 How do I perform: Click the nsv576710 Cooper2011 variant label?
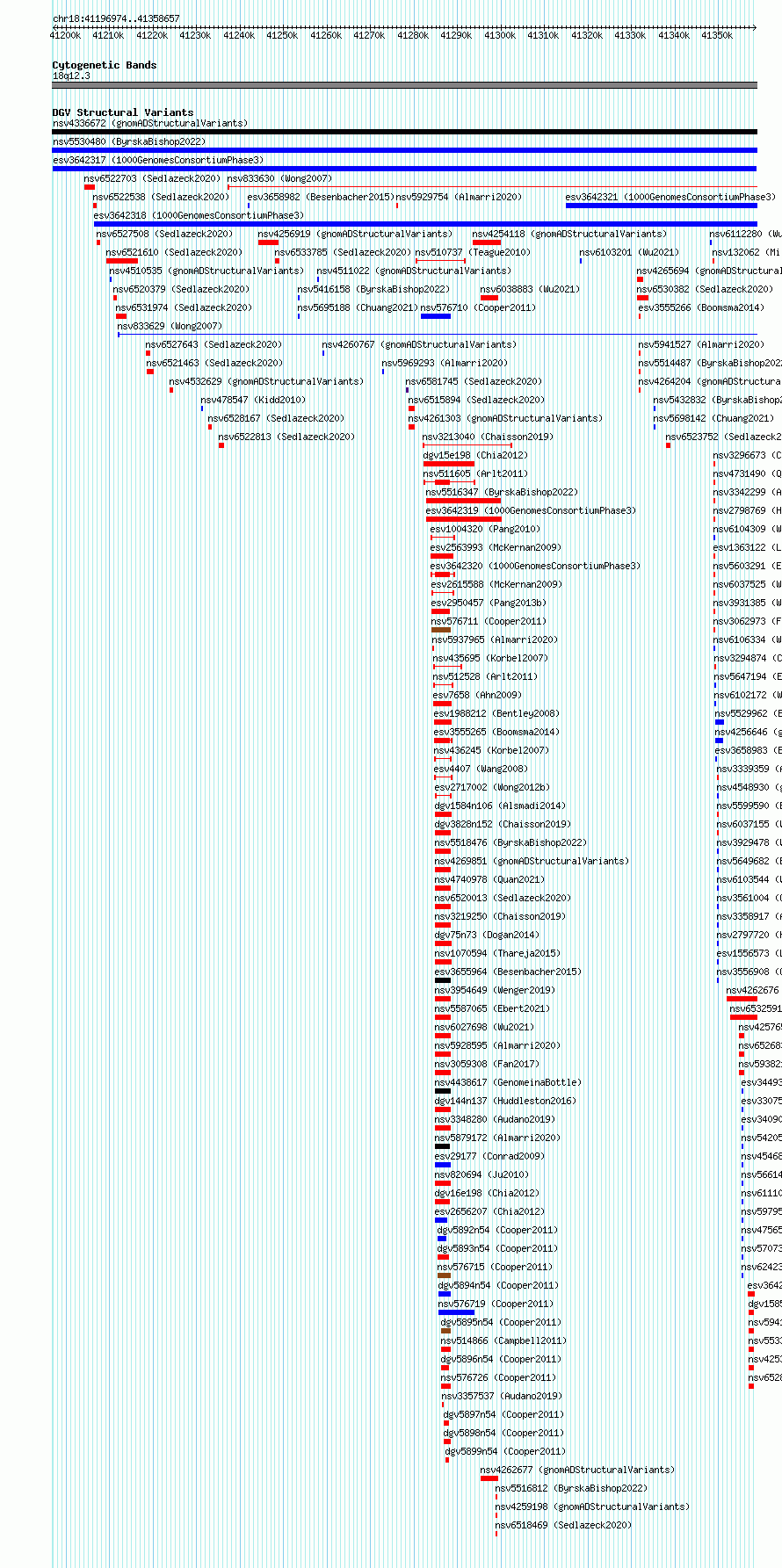[x=477, y=307]
